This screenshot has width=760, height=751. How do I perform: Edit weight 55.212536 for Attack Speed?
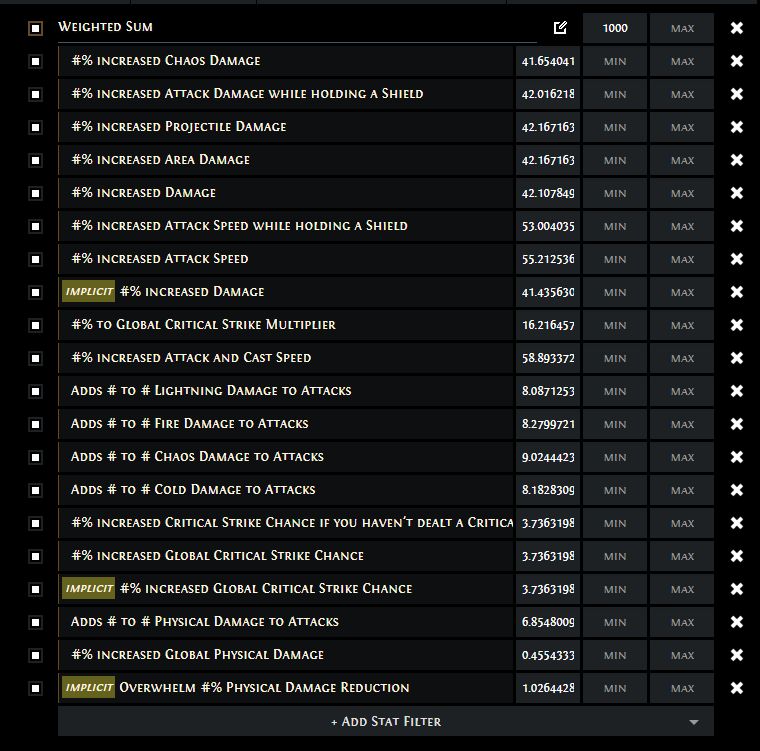click(x=548, y=259)
